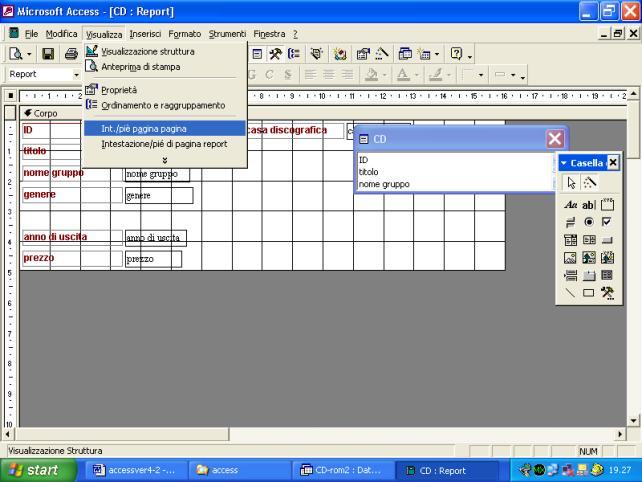Select the Check Box tool
The height and width of the screenshot is (482, 642).
point(607,222)
